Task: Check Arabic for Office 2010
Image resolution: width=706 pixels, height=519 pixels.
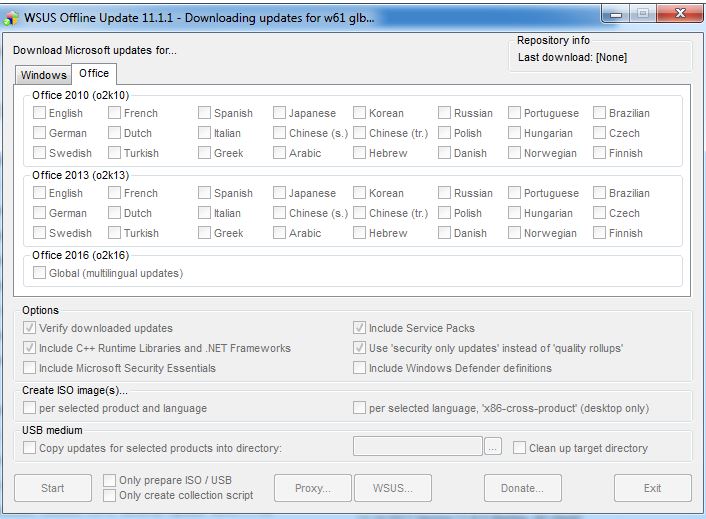Action: pos(280,153)
